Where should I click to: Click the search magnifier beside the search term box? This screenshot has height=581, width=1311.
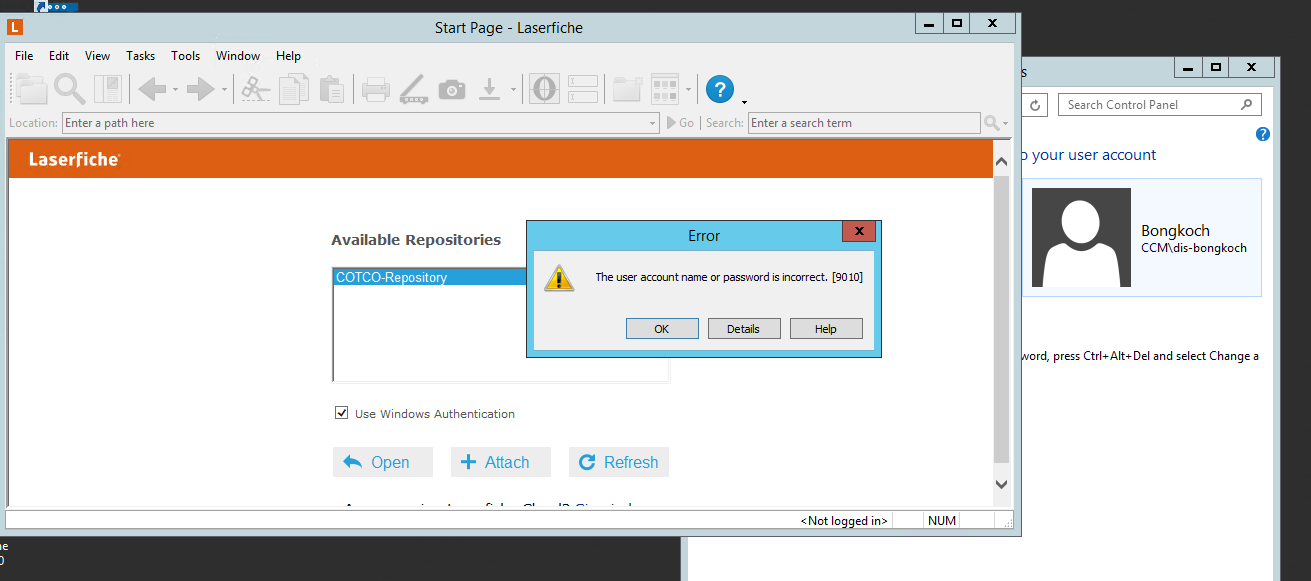tap(991, 123)
